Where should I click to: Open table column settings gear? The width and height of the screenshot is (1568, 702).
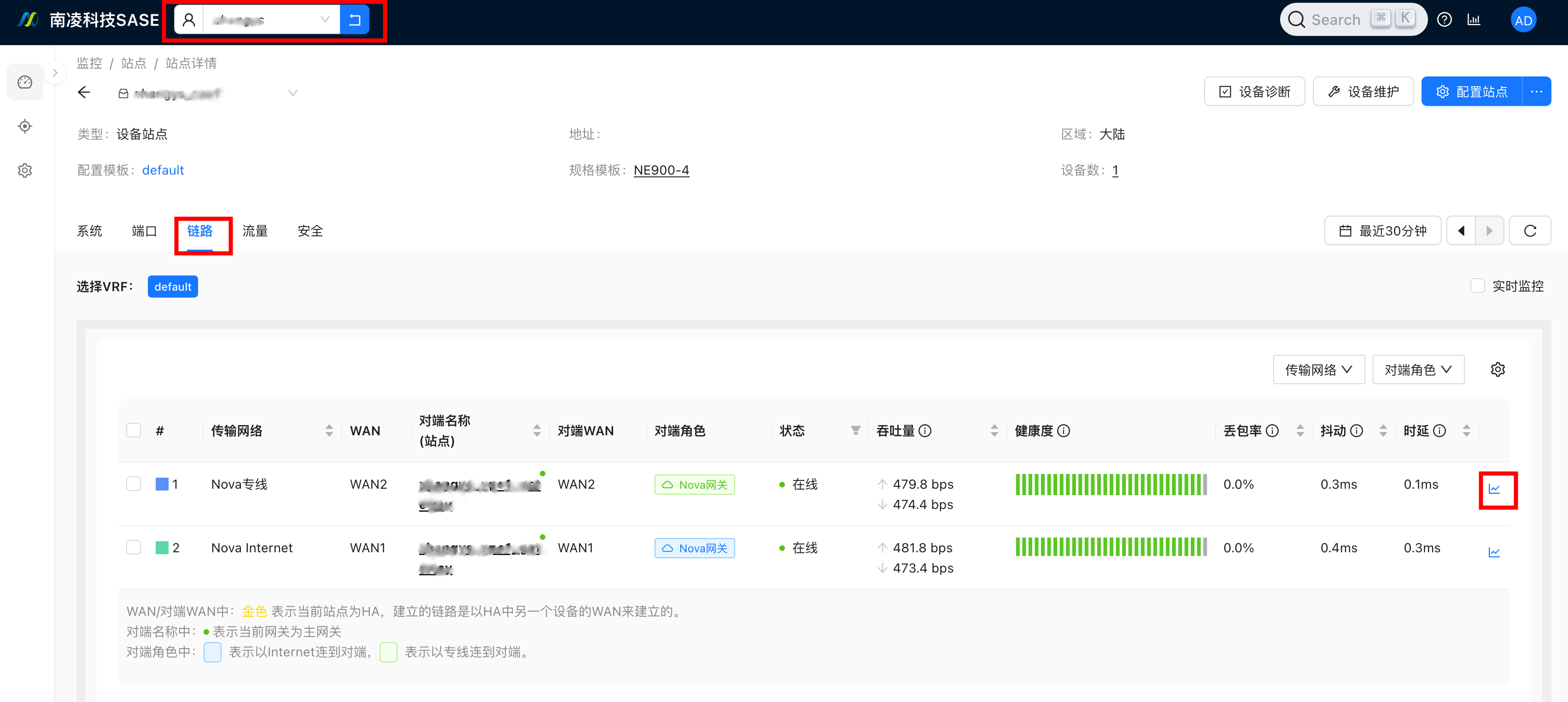[x=1498, y=369]
